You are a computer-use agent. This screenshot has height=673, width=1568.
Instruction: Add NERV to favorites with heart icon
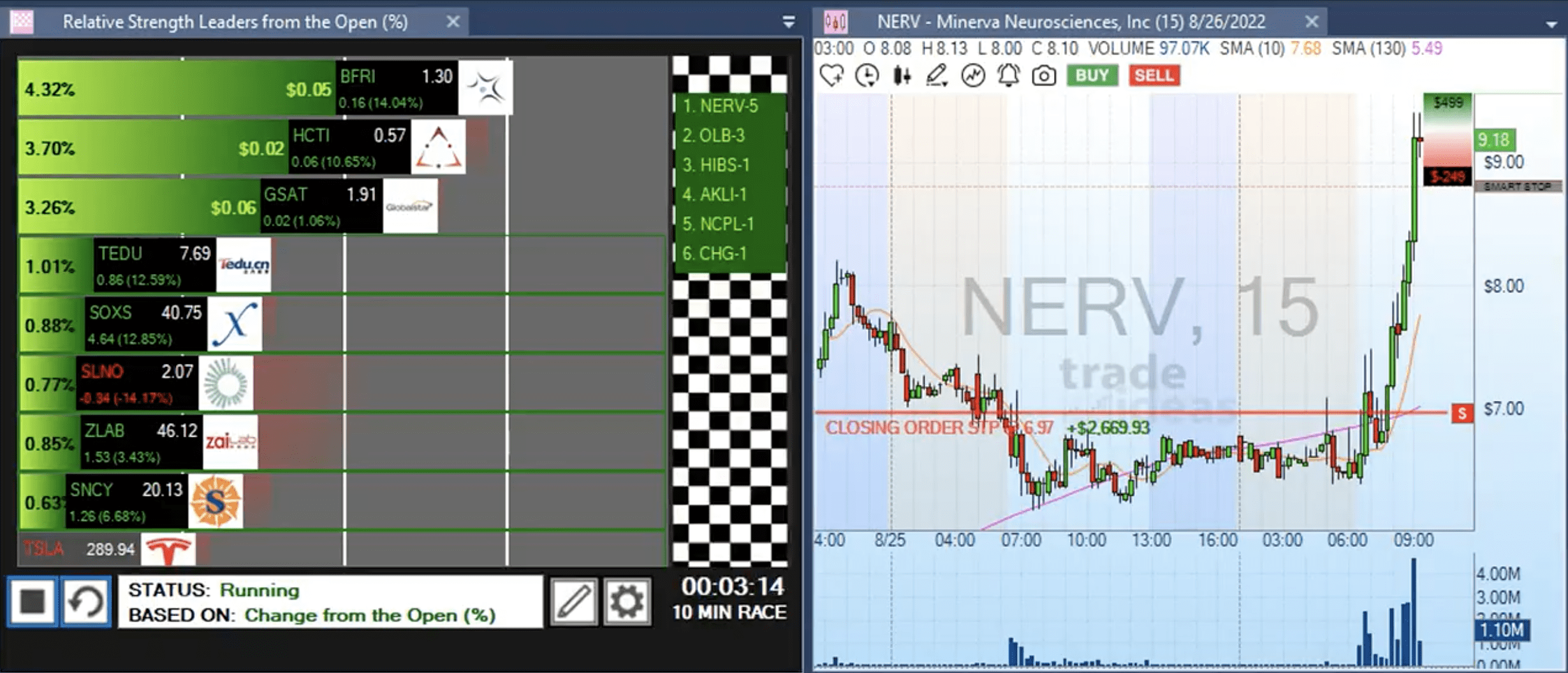(832, 76)
